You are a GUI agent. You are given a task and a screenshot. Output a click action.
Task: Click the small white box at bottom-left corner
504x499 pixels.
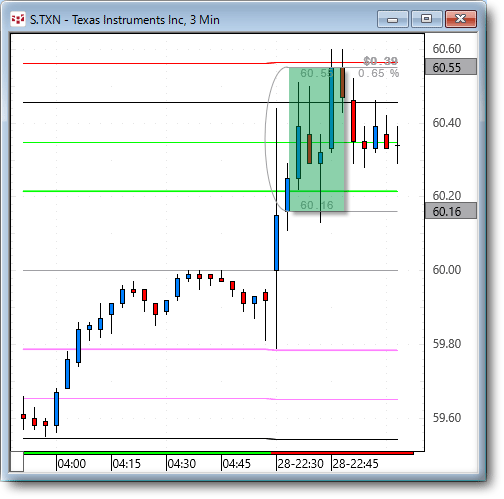(17, 462)
